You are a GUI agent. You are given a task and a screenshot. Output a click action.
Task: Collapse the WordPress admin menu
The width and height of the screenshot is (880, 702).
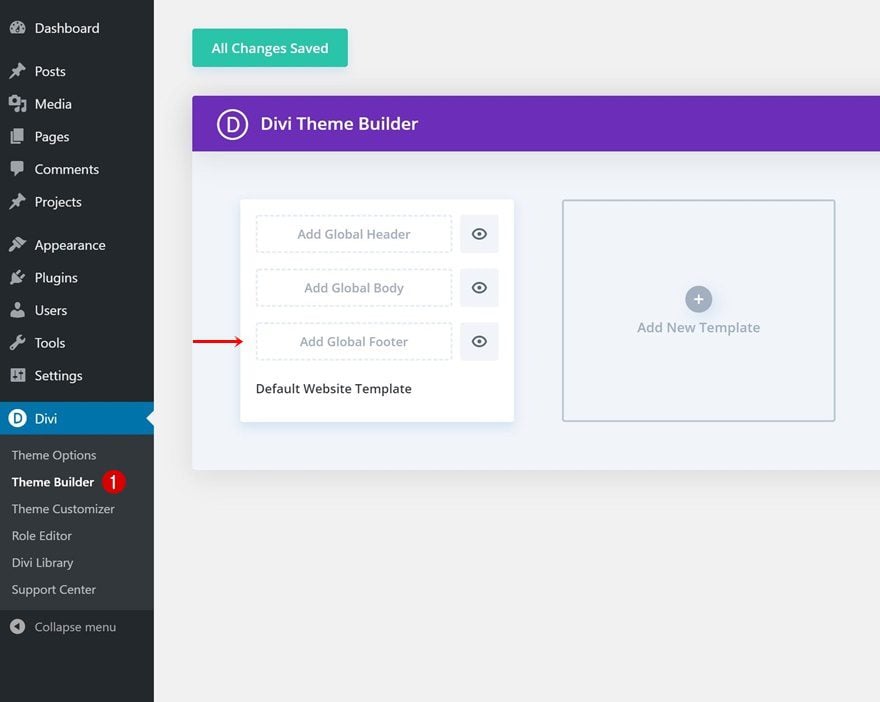click(x=63, y=627)
